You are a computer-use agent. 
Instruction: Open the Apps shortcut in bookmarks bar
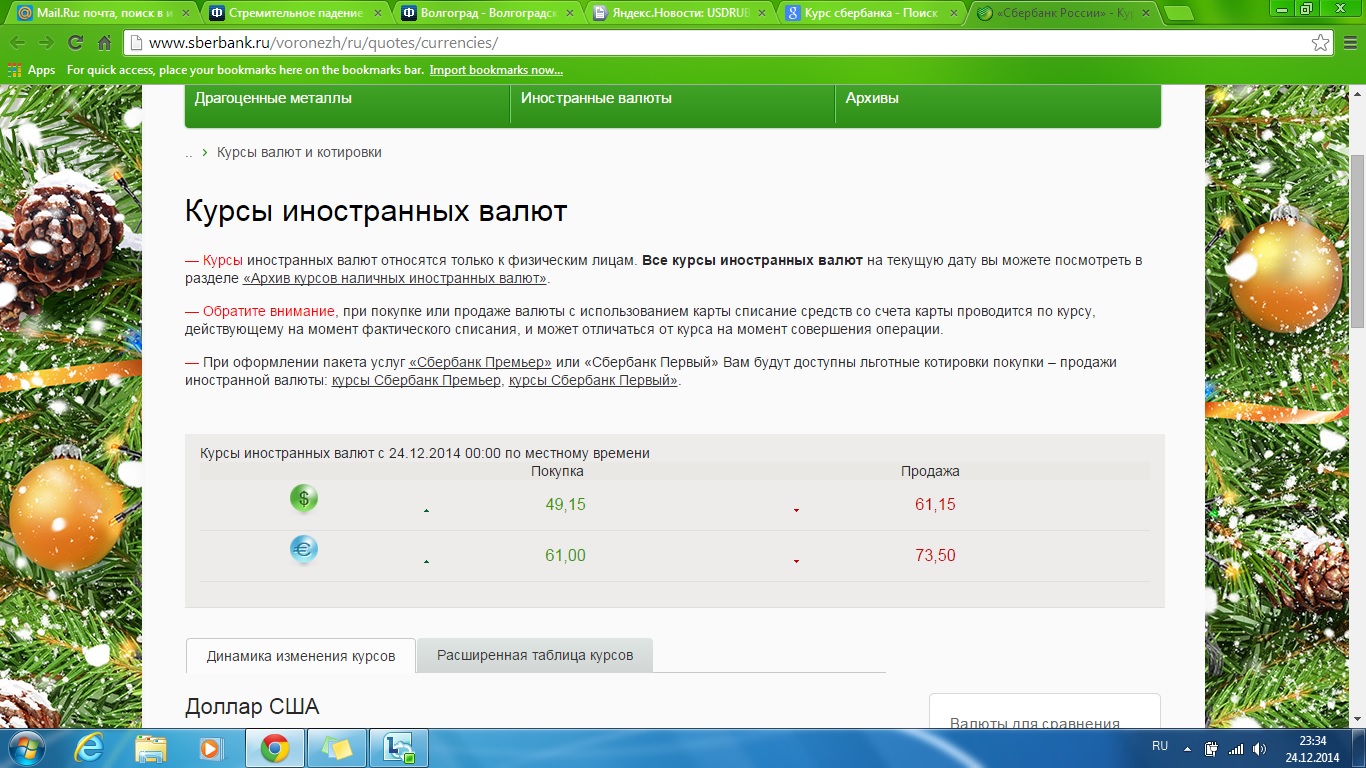31,70
